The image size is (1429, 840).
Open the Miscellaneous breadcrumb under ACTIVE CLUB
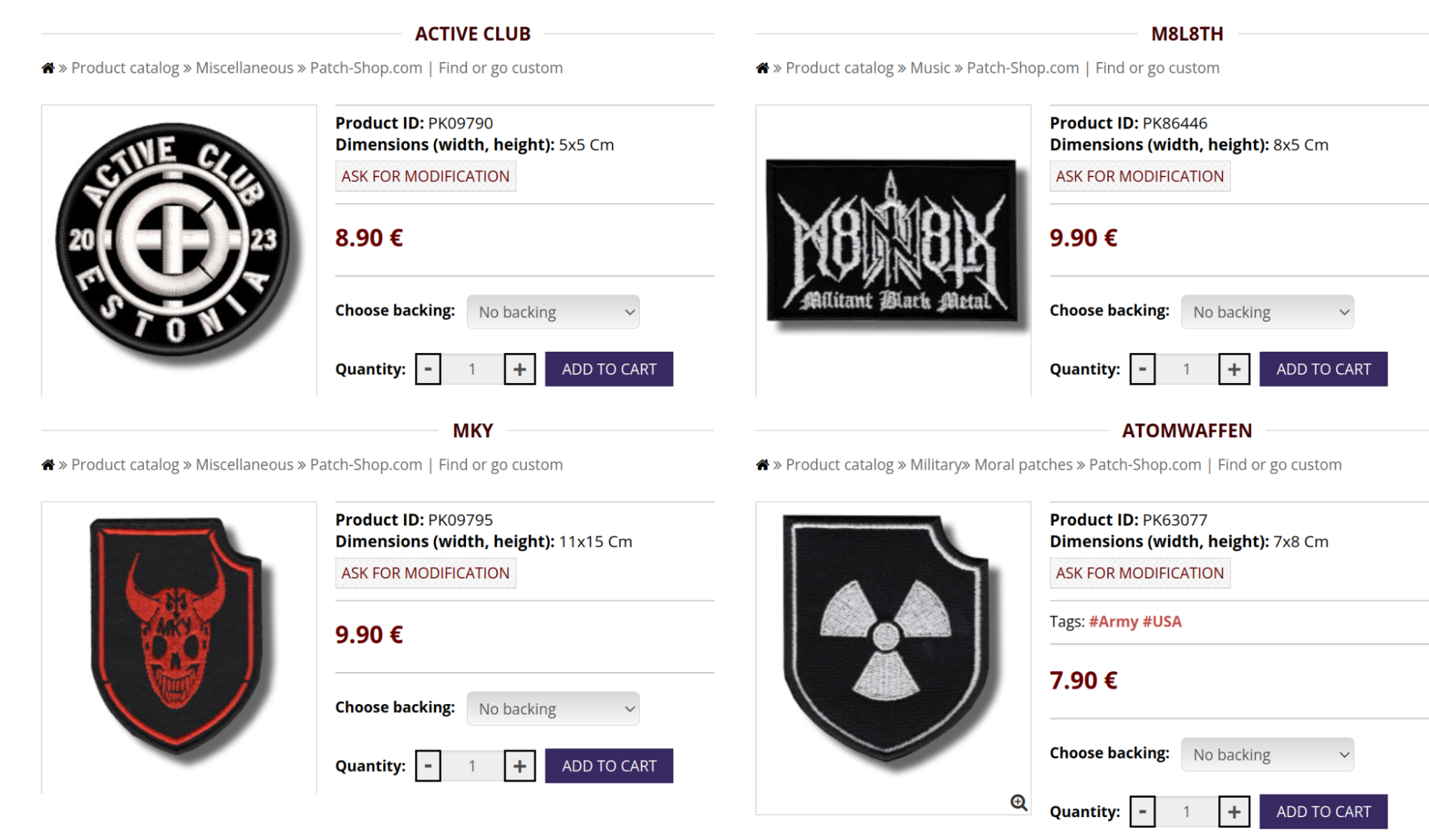click(x=244, y=67)
